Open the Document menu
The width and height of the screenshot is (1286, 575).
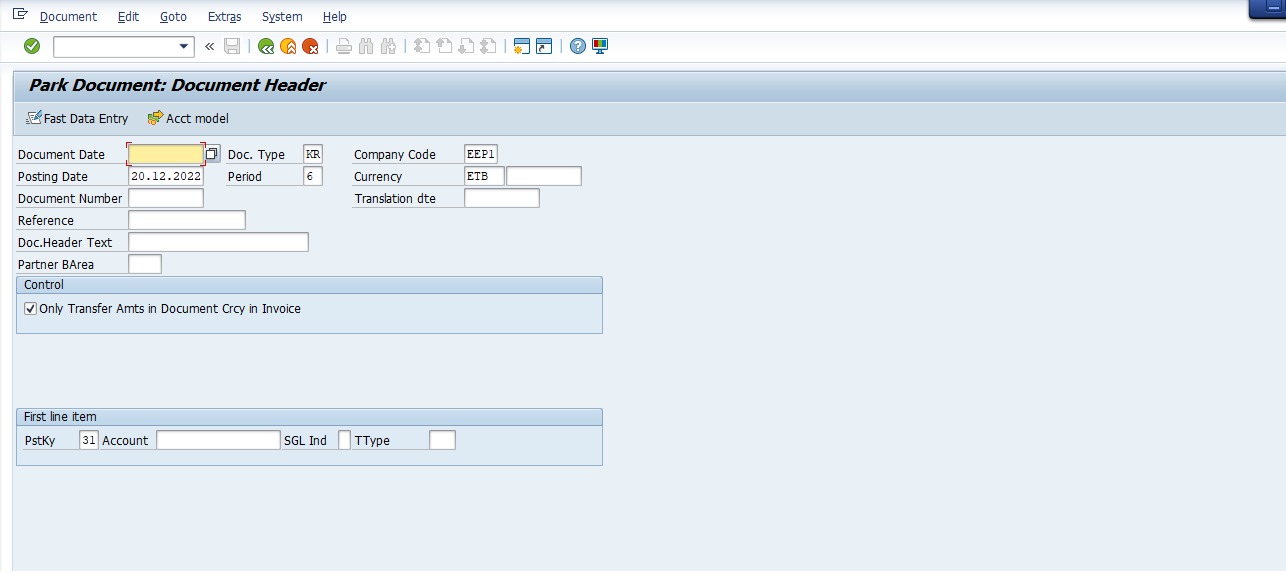tap(68, 16)
